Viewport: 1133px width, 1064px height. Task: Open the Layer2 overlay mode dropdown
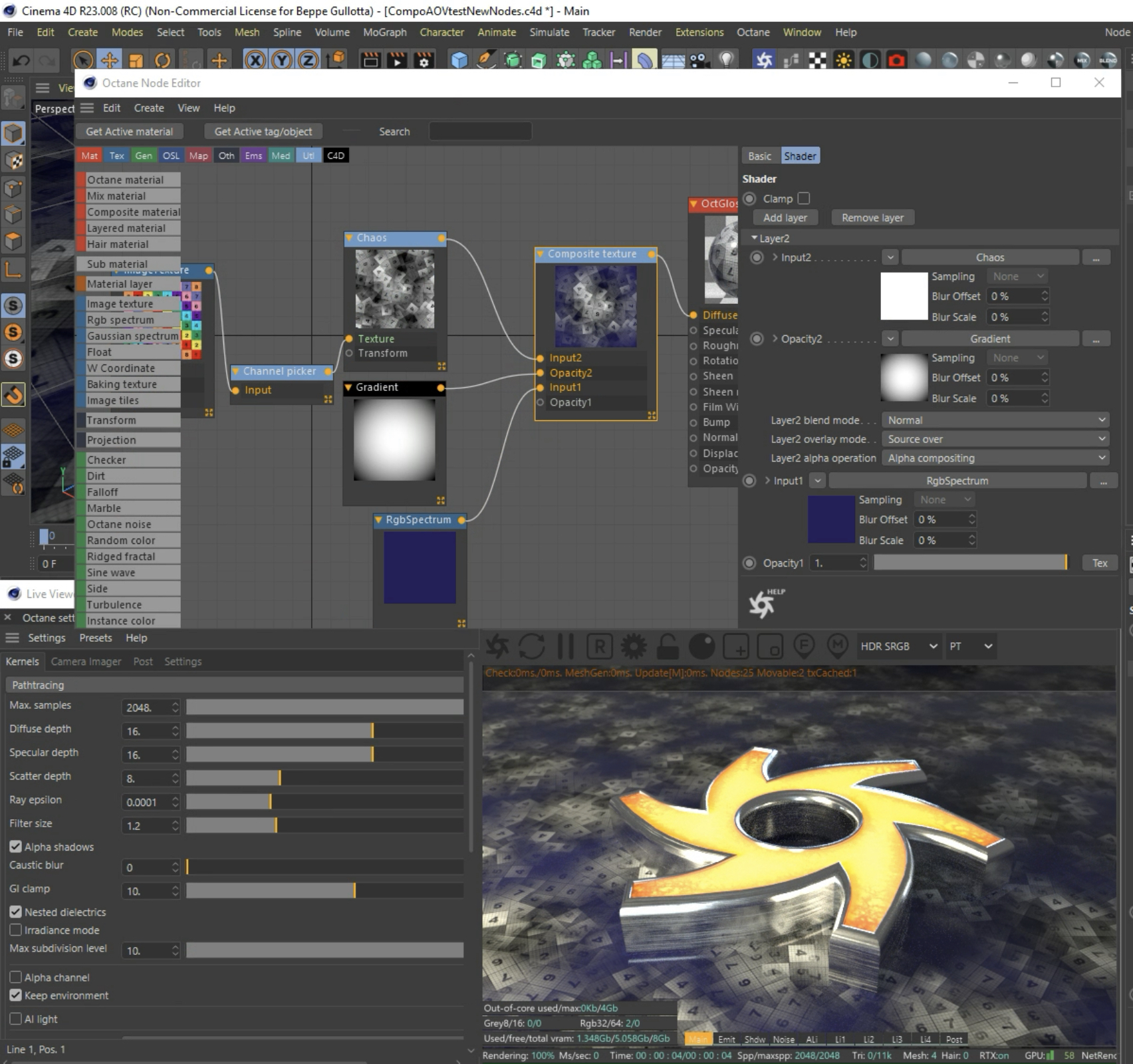[x=997, y=439]
